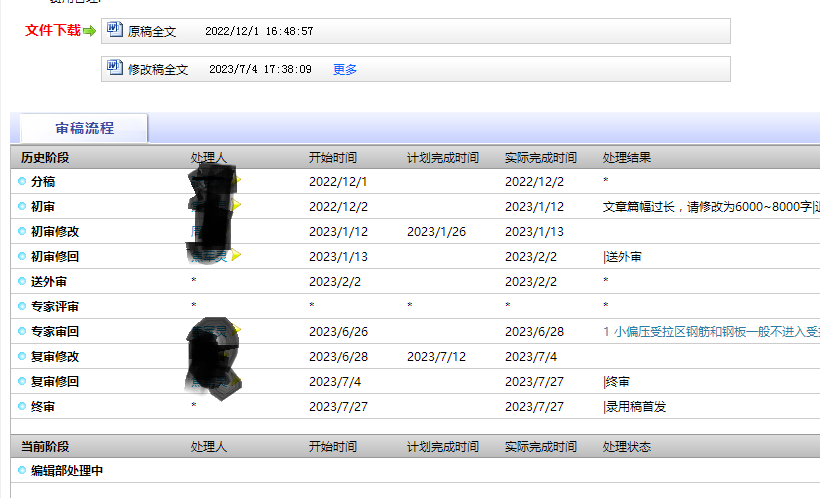Viewport: 820px width, 498px height.
Task: Open the 专家审回 review comment text
Action: click(x=710, y=331)
